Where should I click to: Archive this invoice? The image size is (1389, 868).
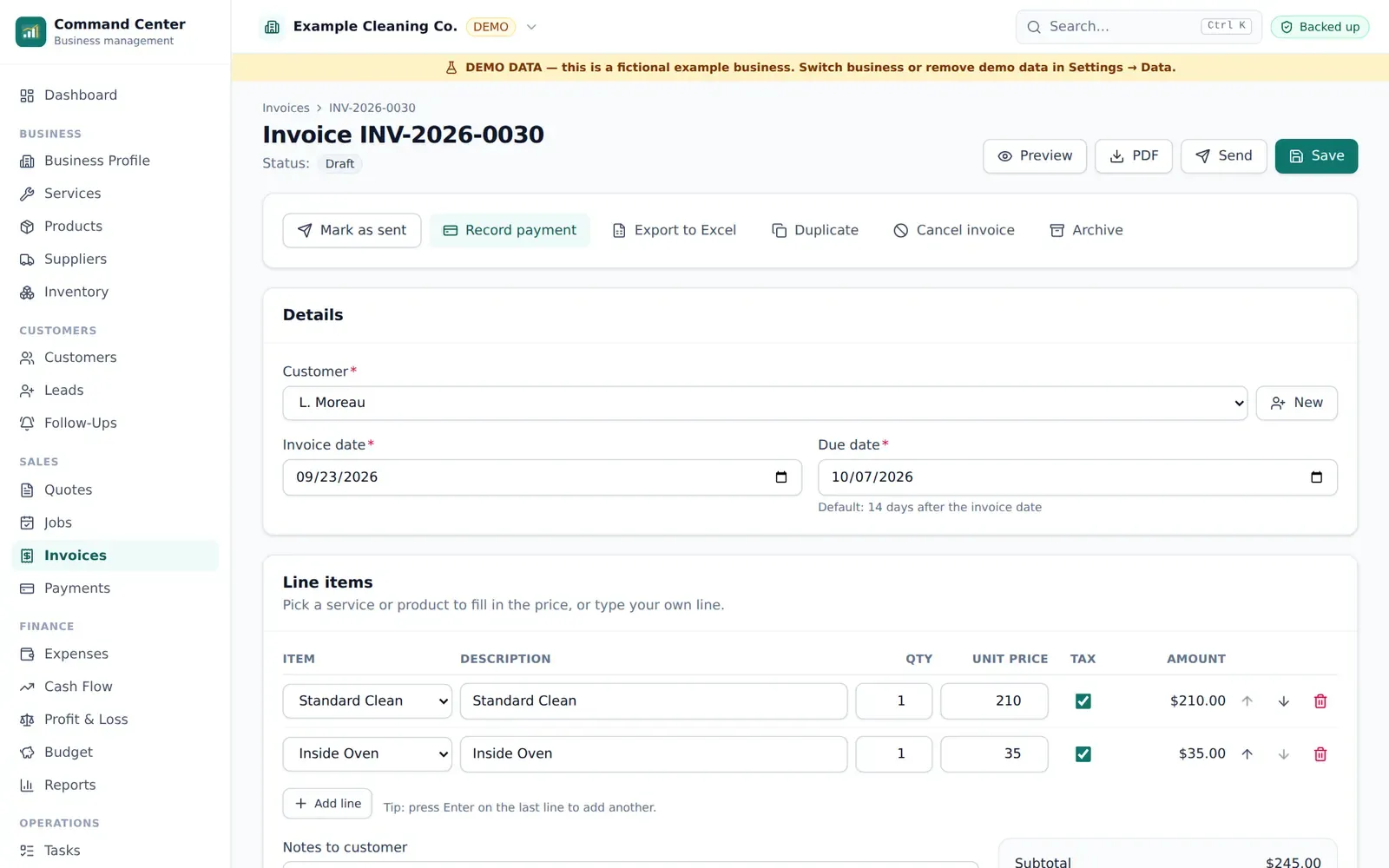[1087, 231]
